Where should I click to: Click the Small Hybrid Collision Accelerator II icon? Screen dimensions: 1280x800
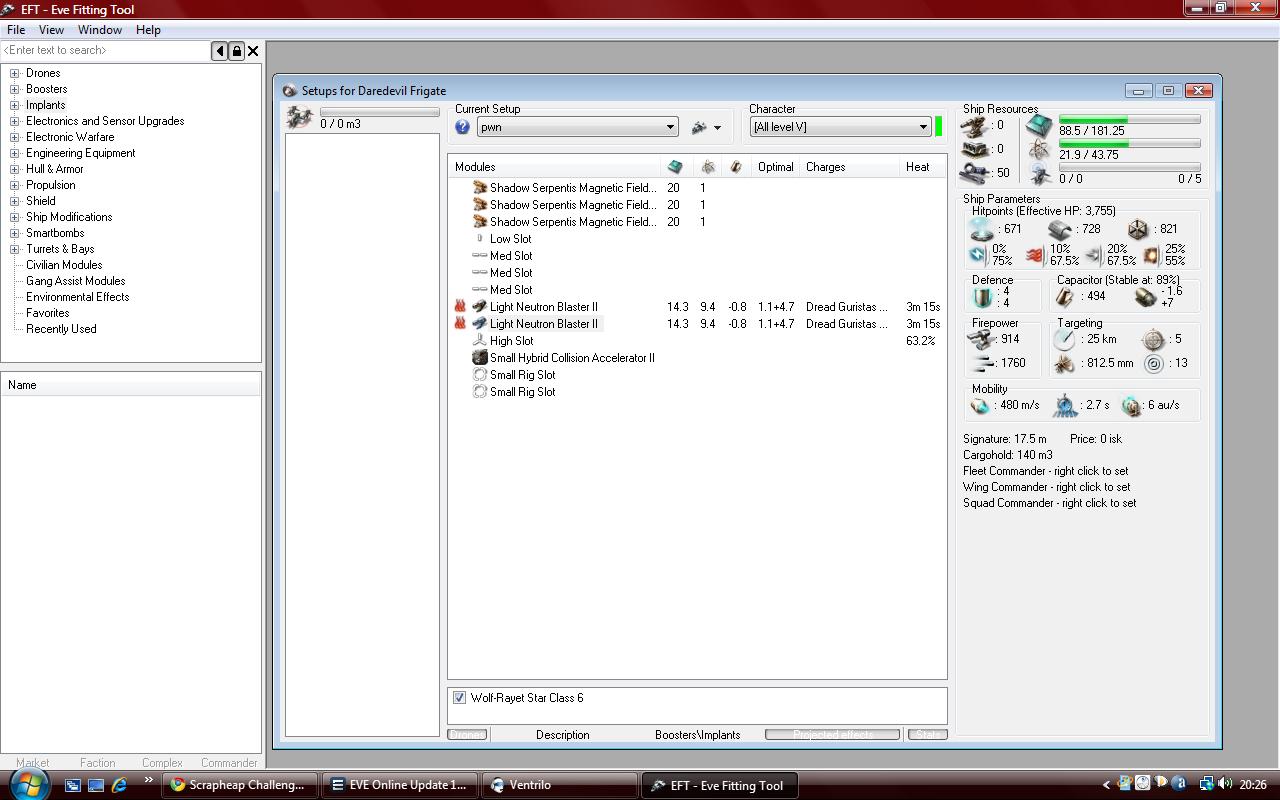coord(480,358)
